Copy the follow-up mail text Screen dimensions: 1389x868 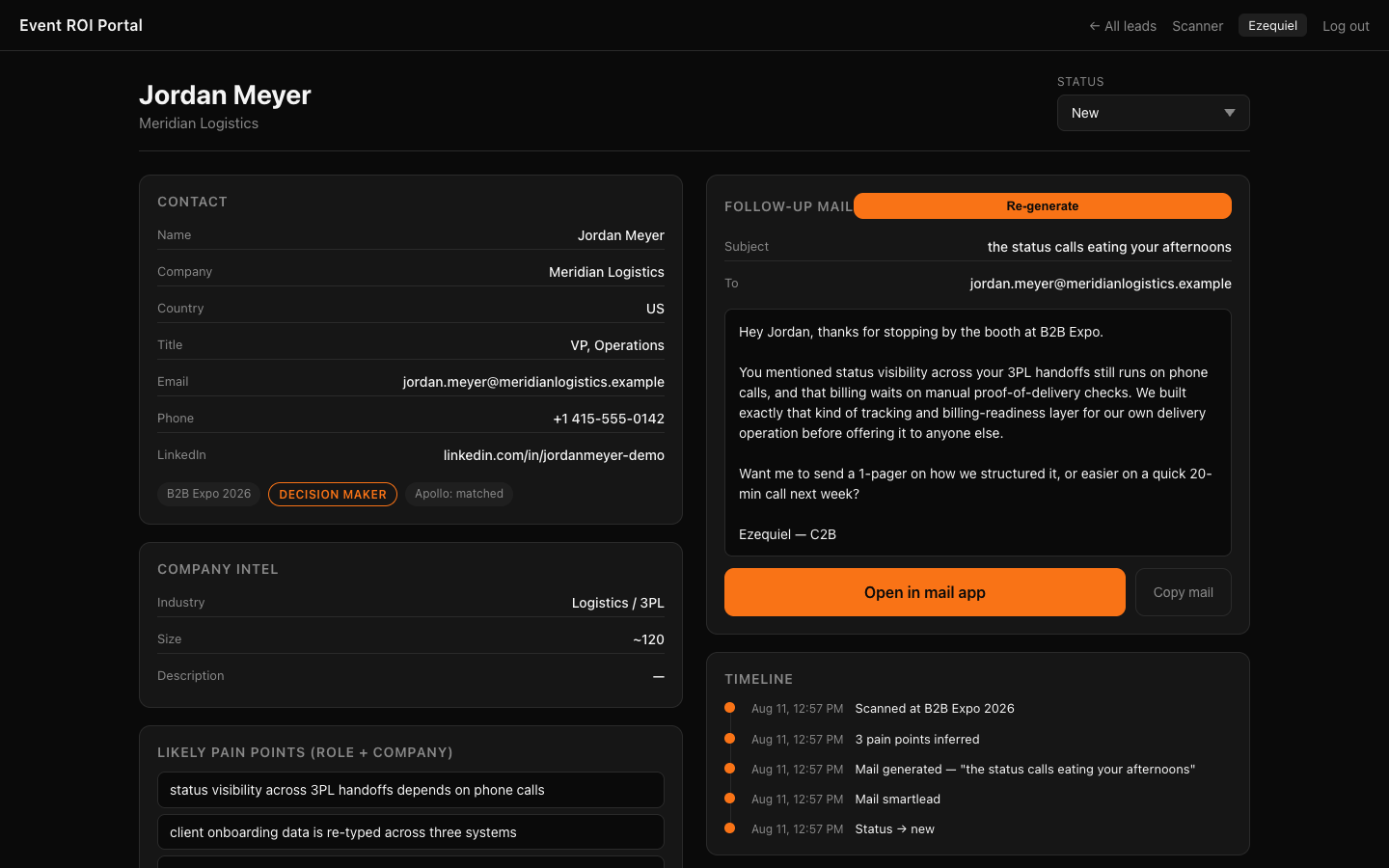click(x=1184, y=592)
